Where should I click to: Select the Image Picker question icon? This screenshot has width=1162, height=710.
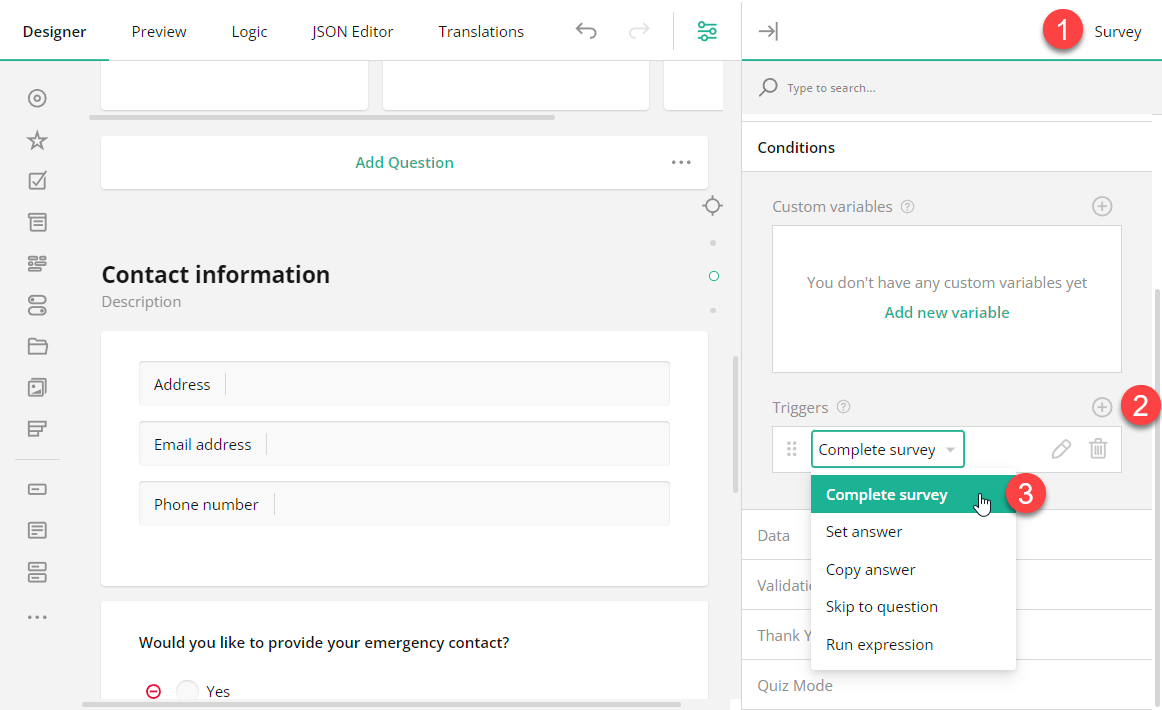click(x=37, y=387)
